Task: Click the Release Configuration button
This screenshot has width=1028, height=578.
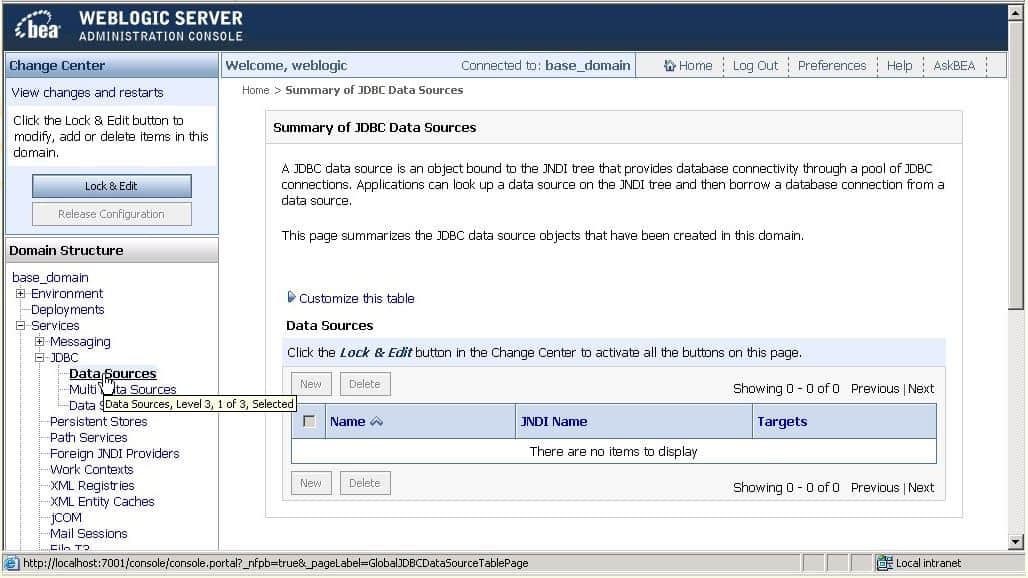Action: tap(111, 214)
